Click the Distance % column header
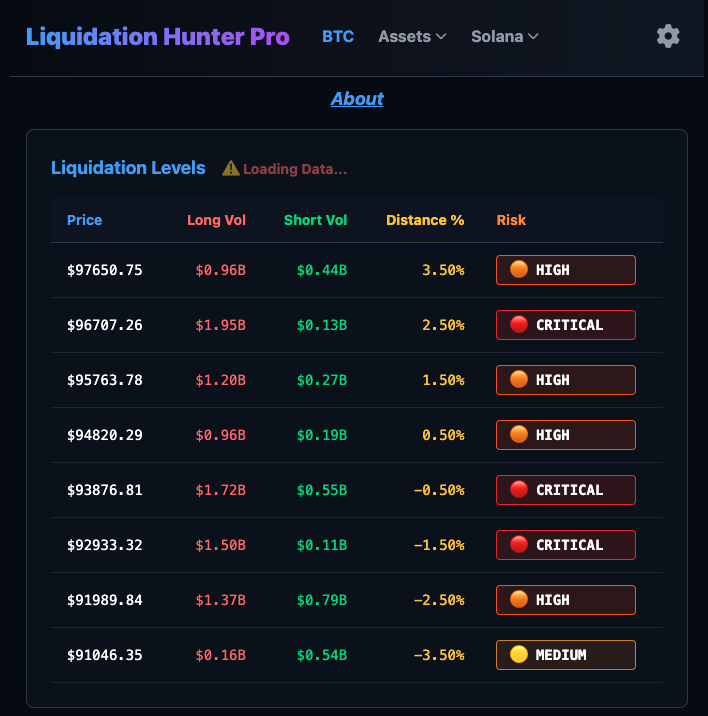Image resolution: width=708 pixels, height=716 pixels. click(425, 220)
